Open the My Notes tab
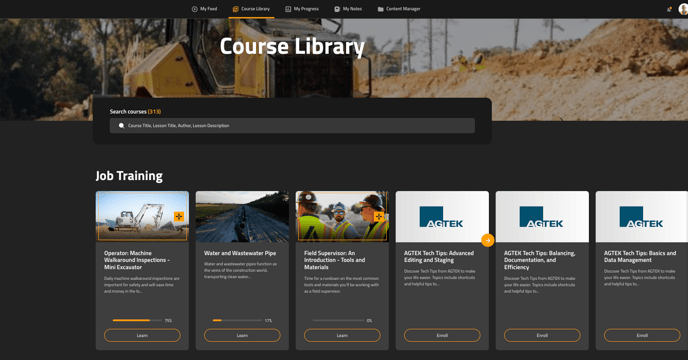Viewport: 688px width, 360px height. 348,9
